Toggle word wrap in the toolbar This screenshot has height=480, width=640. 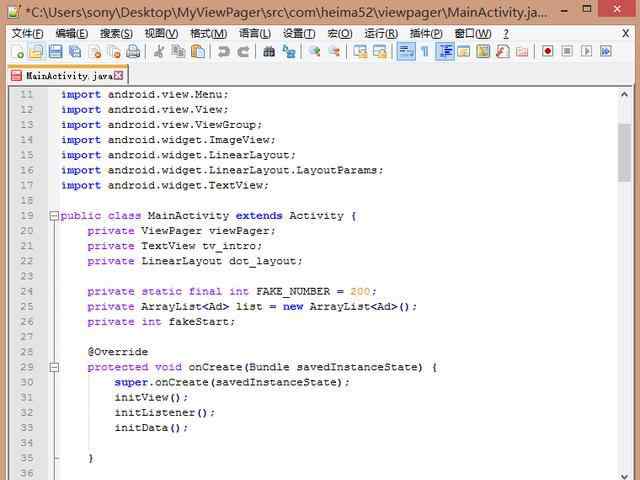coord(406,51)
